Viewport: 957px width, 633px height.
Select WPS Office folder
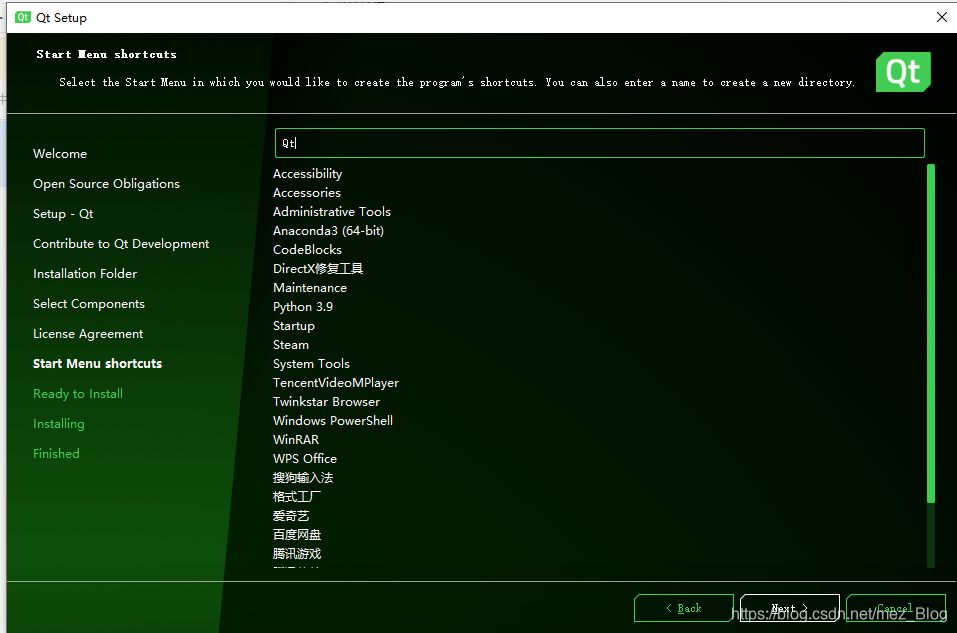point(305,458)
